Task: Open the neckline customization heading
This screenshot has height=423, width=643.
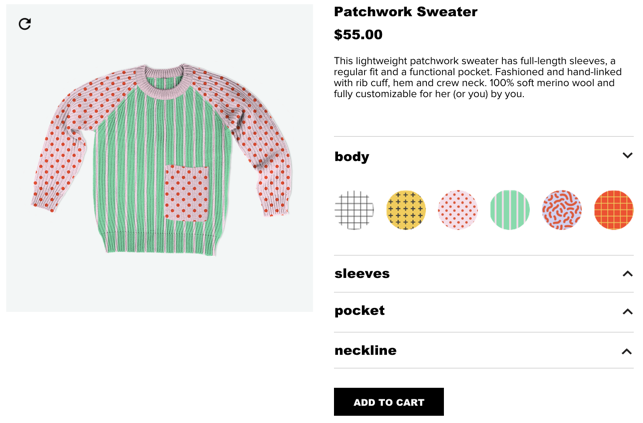Action: click(365, 350)
